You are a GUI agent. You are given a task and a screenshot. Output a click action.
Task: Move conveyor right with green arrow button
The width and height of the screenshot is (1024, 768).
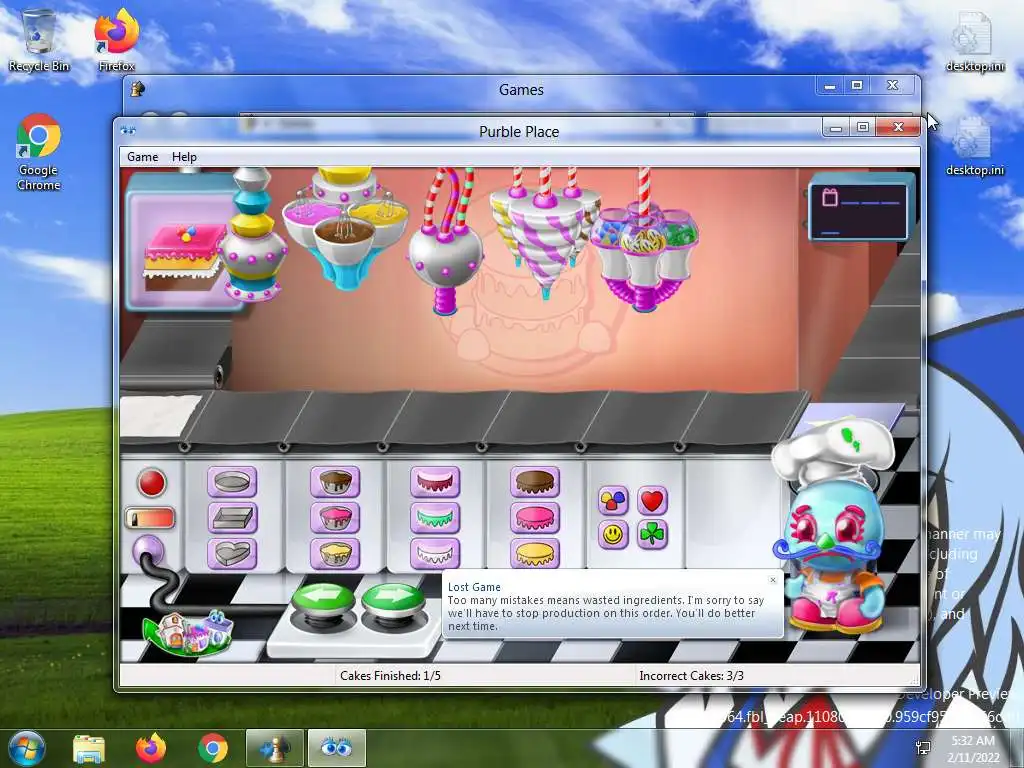click(x=392, y=601)
